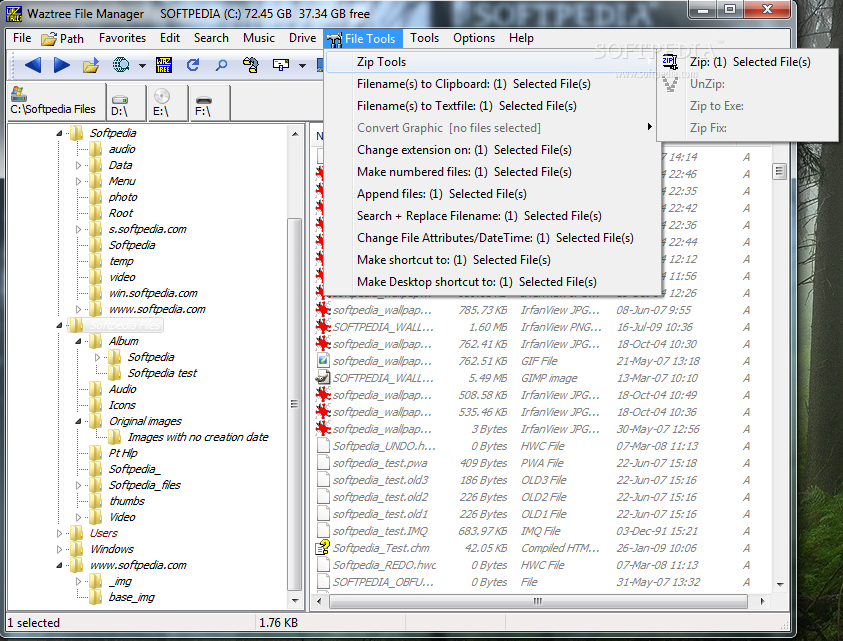
Task: Expand the Data folder node
Action: (78, 165)
